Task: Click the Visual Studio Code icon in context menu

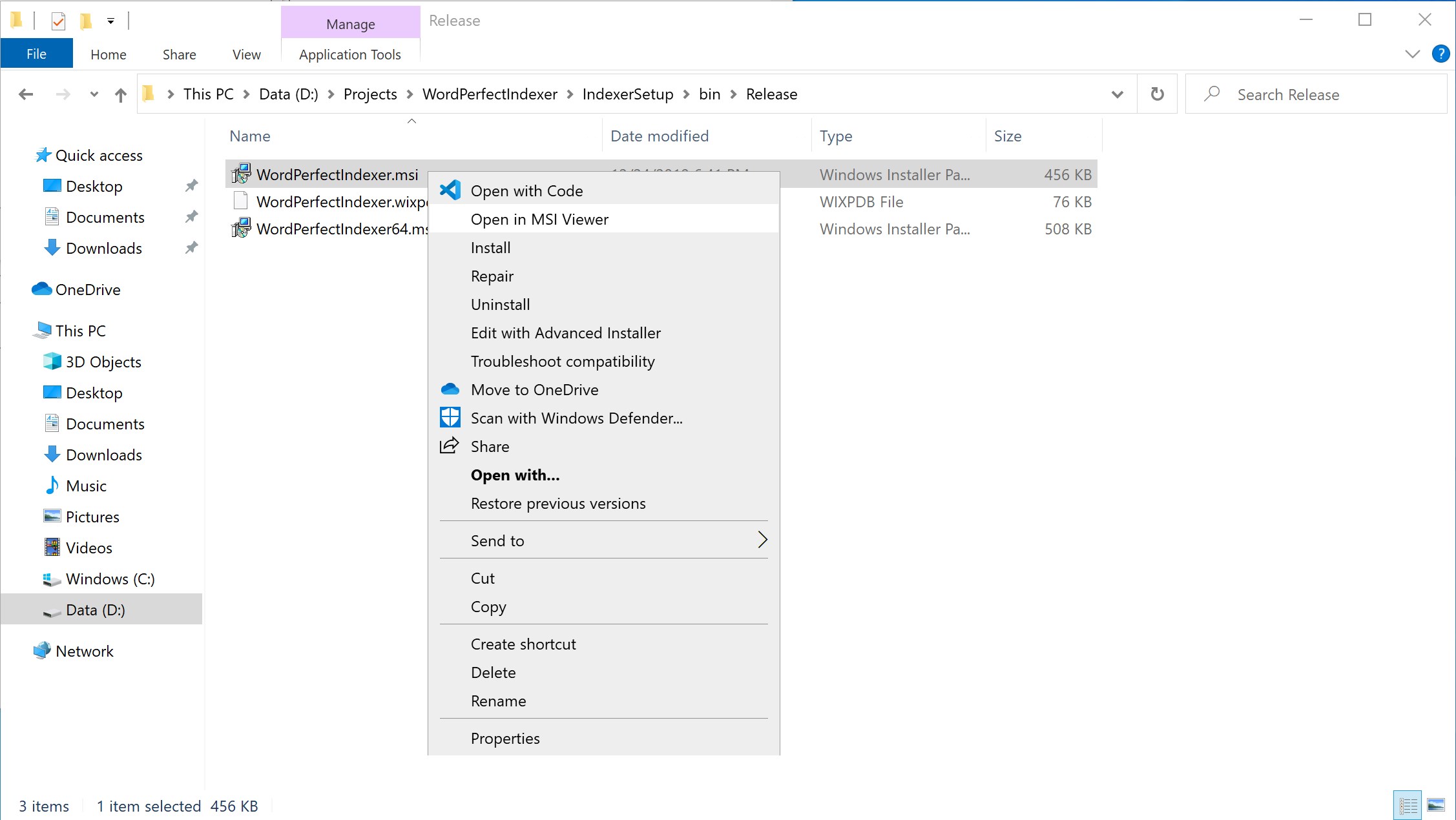Action: pyautogui.click(x=450, y=190)
